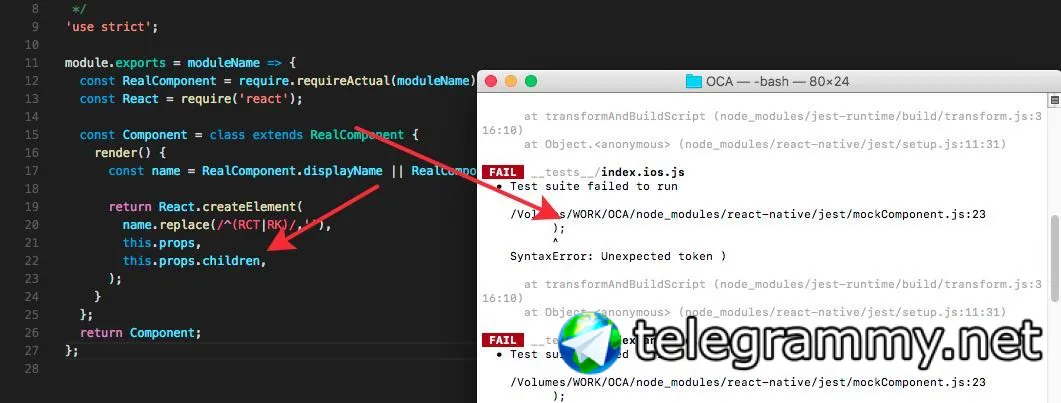Click the green zoom button on the terminal

pos(531,81)
